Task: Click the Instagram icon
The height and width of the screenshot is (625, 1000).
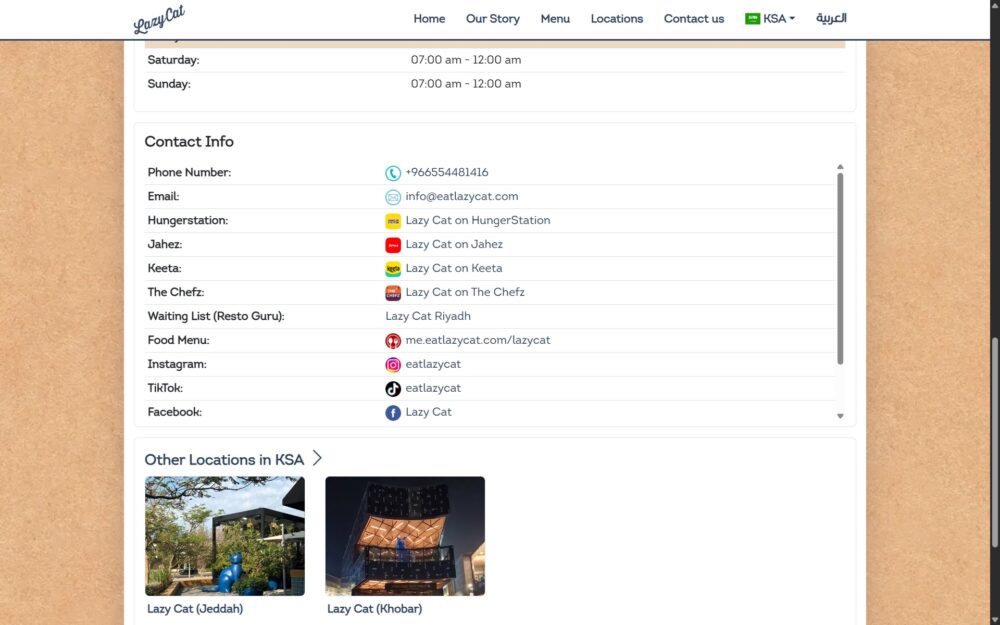Action: (x=393, y=365)
